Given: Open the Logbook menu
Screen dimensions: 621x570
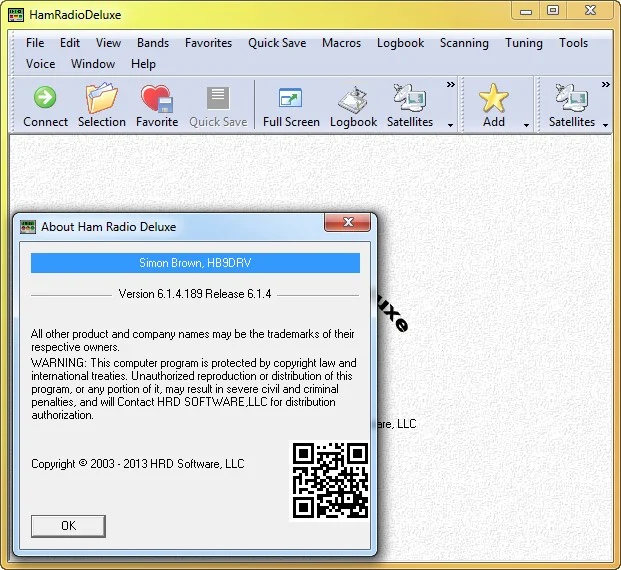Looking at the screenshot, I should tap(400, 43).
